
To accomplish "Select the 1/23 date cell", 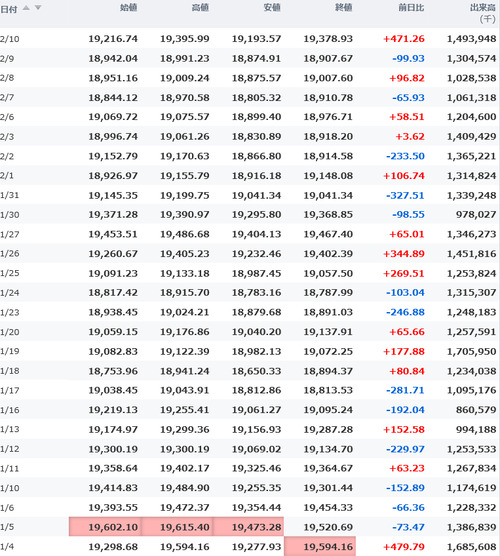I will [x=10, y=312].
